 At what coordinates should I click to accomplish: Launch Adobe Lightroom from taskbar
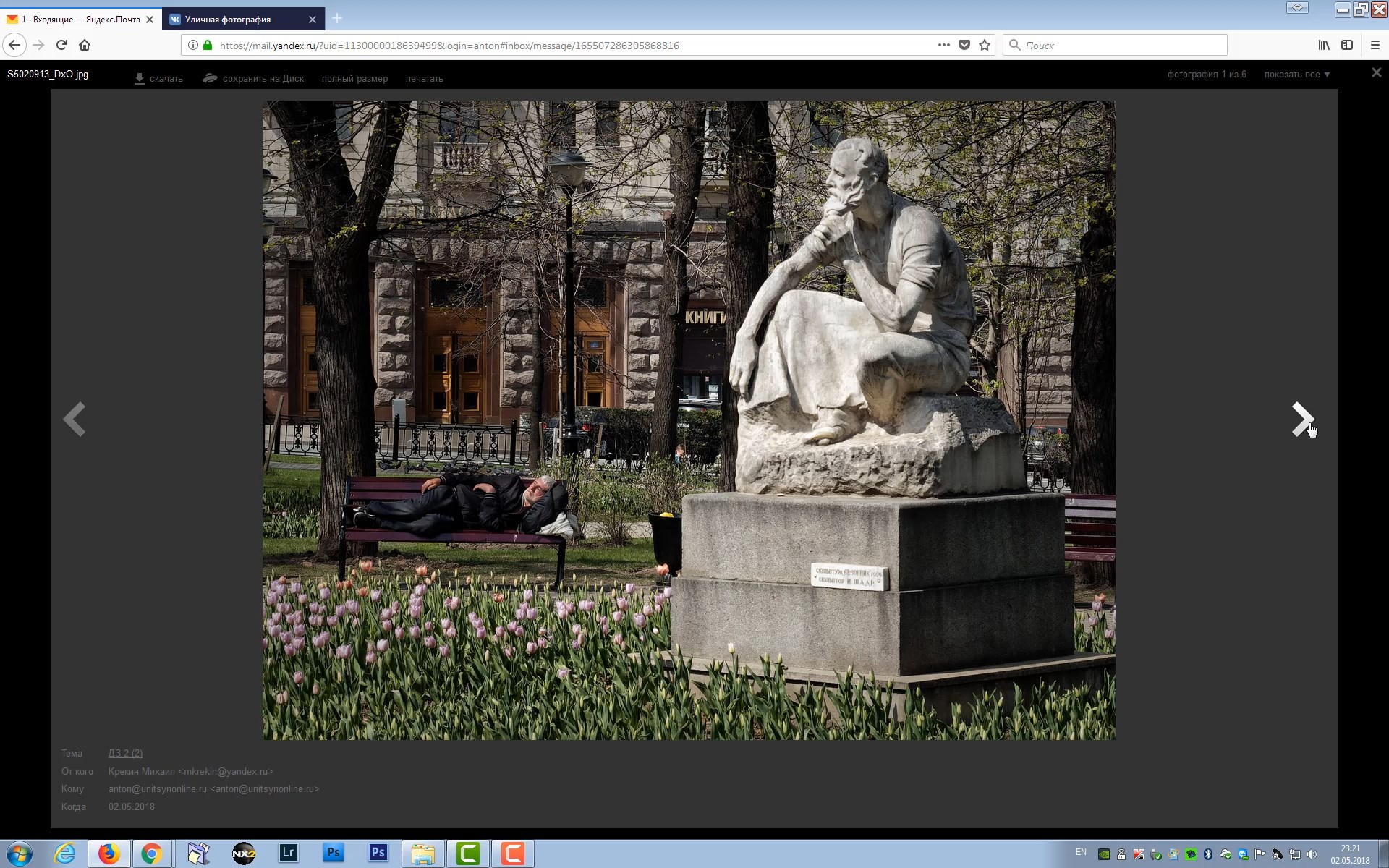[288, 853]
